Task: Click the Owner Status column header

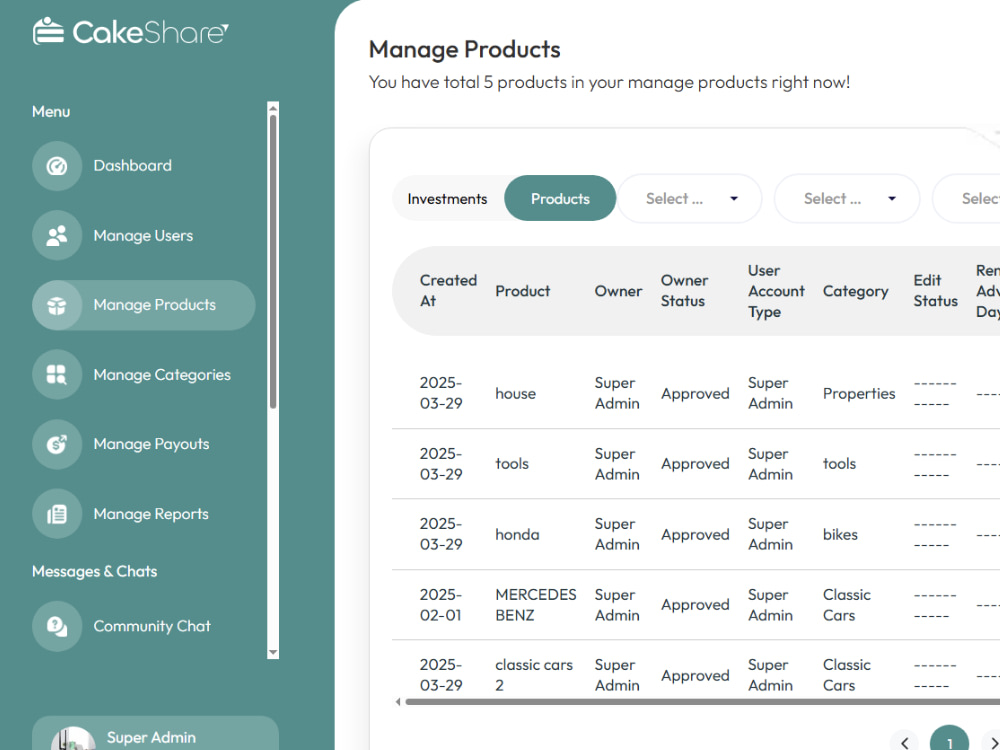Action: pos(684,291)
